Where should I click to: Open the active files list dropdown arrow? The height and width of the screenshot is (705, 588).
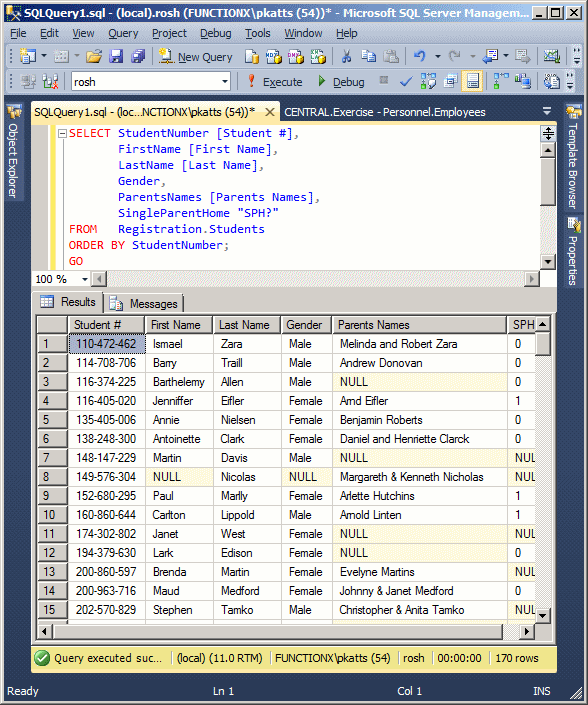pyautogui.click(x=547, y=110)
